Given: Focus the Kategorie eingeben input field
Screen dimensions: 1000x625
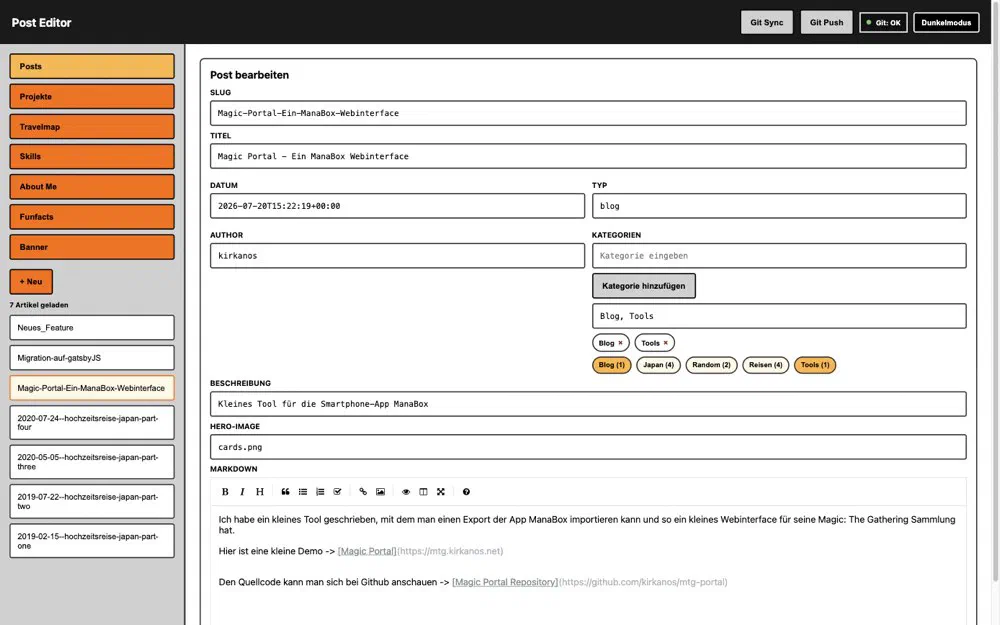Looking at the screenshot, I should point(779,256).
